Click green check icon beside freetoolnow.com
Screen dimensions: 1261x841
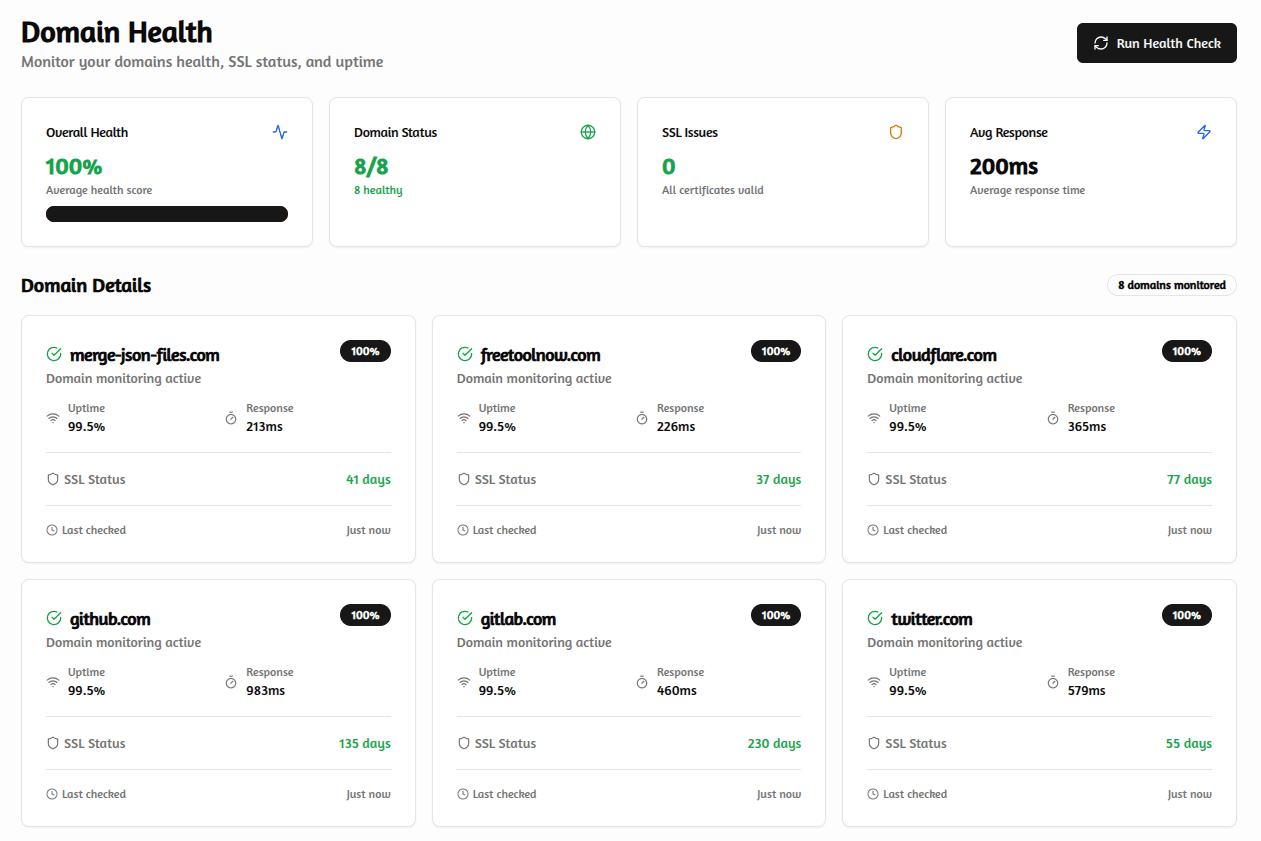(x=465, y=355)
